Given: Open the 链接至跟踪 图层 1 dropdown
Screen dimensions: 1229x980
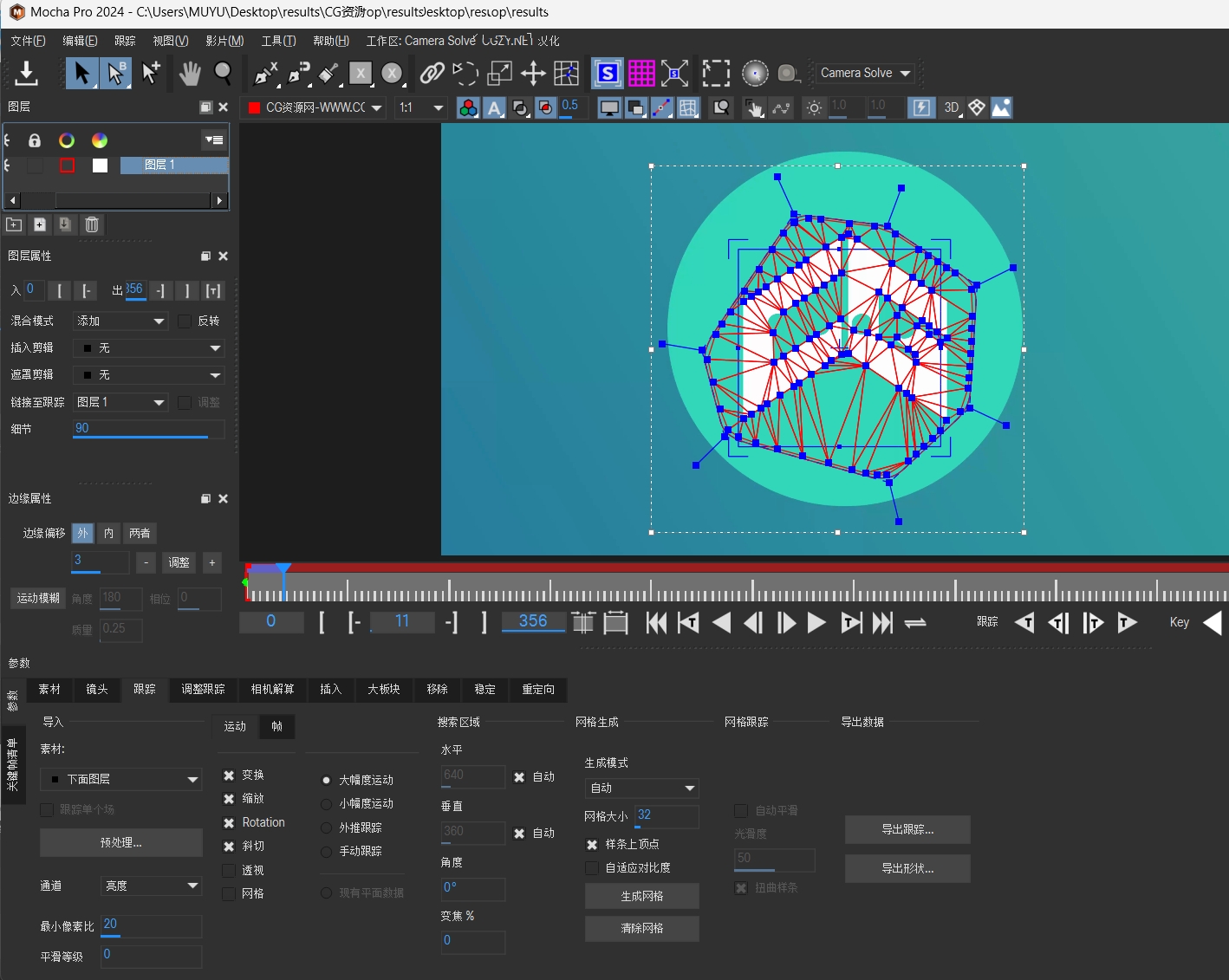Looking at the screenshot, I should (x=120, y=402).
